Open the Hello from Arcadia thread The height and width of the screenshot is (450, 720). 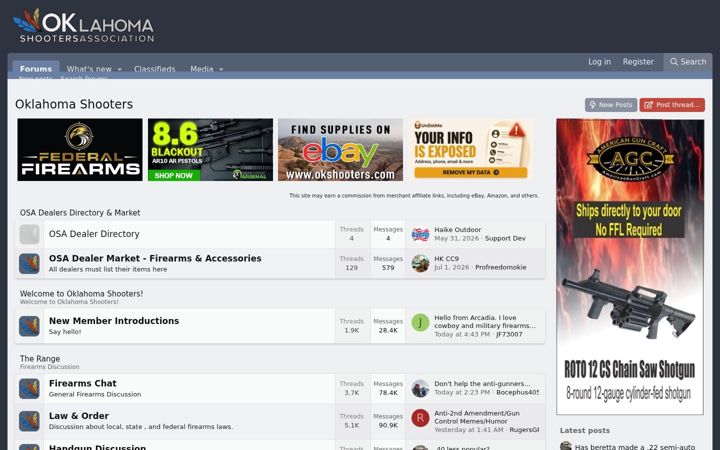pos(485,321)
